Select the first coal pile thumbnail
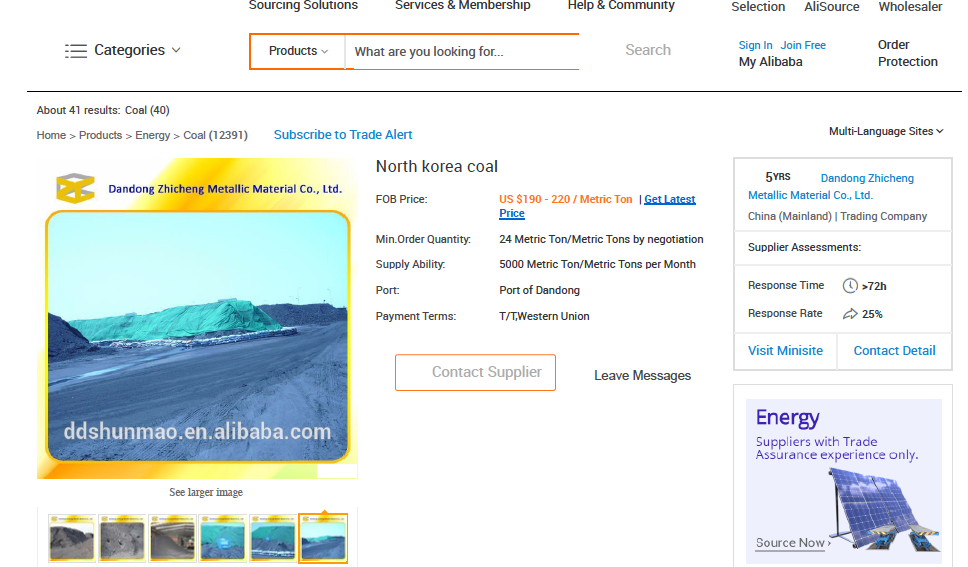 coord(72,538)
